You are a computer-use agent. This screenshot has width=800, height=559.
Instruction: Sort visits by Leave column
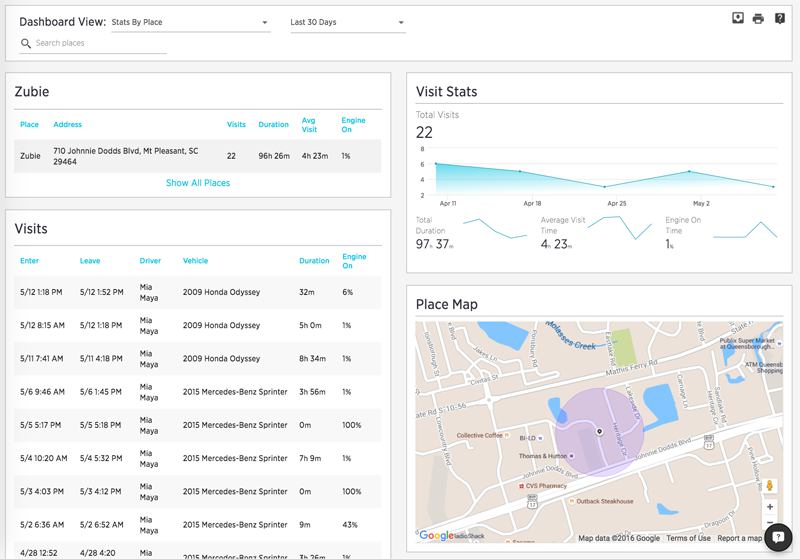click(x=90, y=261)
